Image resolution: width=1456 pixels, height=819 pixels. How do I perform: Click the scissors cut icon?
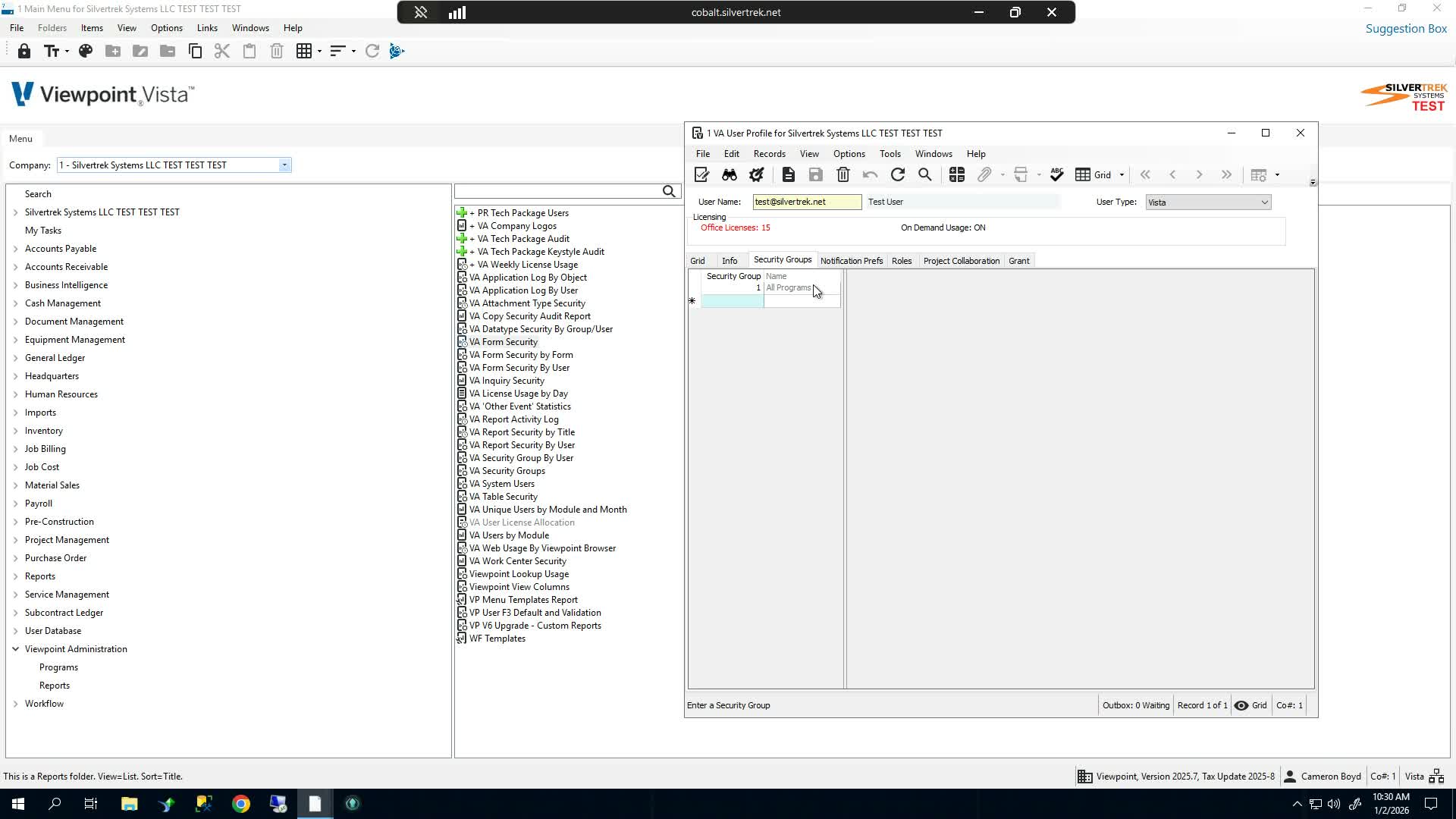point(222,52)
